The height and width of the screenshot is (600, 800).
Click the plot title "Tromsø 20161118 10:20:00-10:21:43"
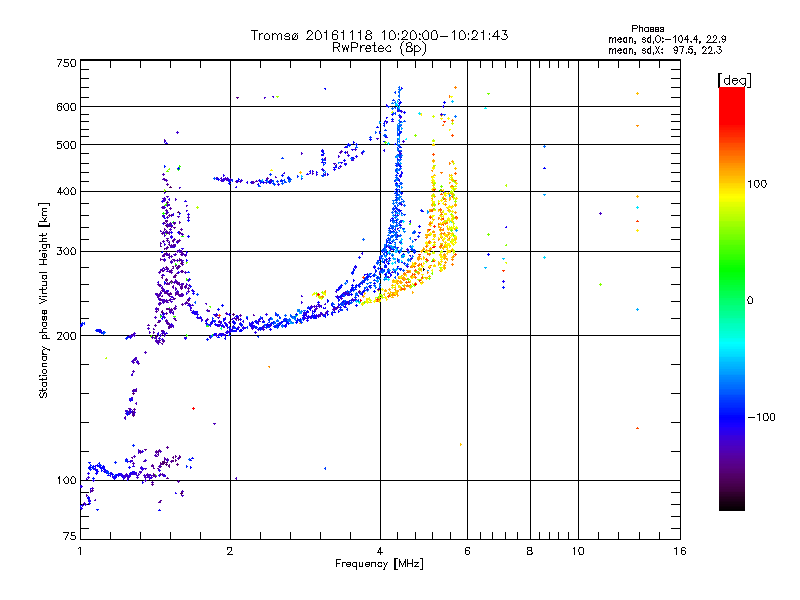click(x=379, y=35)
